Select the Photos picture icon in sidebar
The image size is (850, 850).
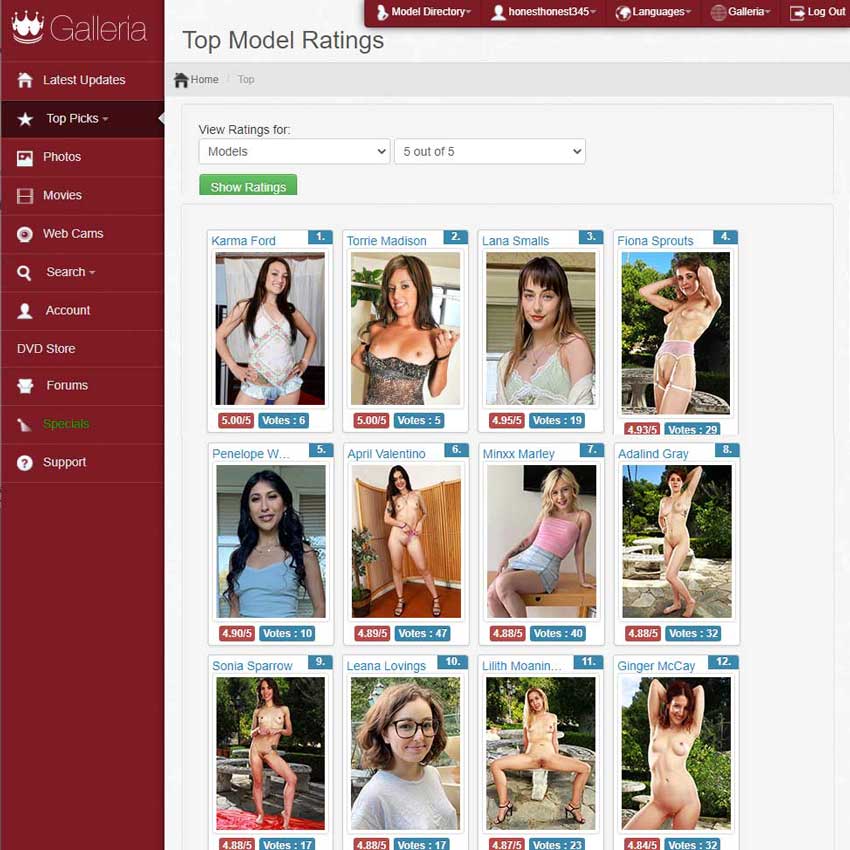[25, 158]
